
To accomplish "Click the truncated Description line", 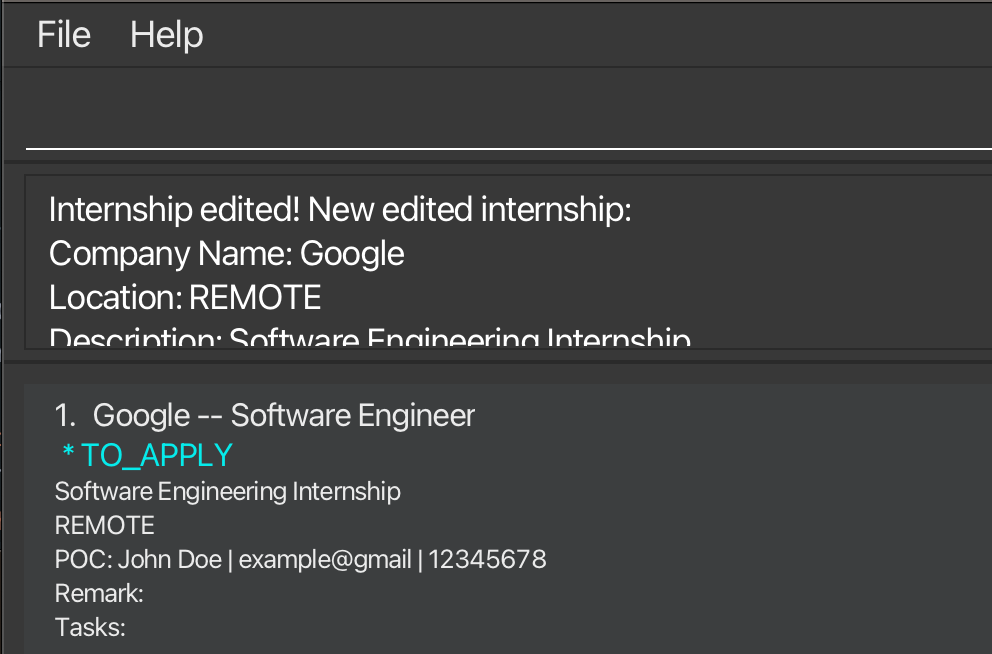I will click(x=369, y=338).
